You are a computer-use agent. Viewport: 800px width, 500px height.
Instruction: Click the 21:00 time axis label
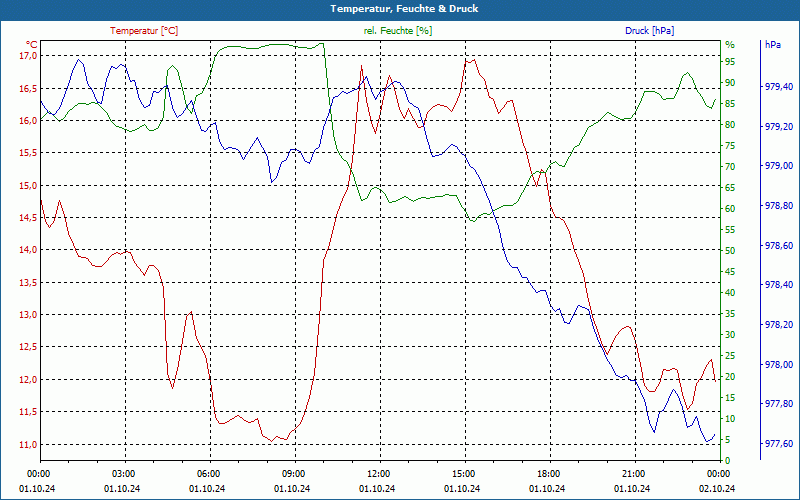tap(633, 473)
